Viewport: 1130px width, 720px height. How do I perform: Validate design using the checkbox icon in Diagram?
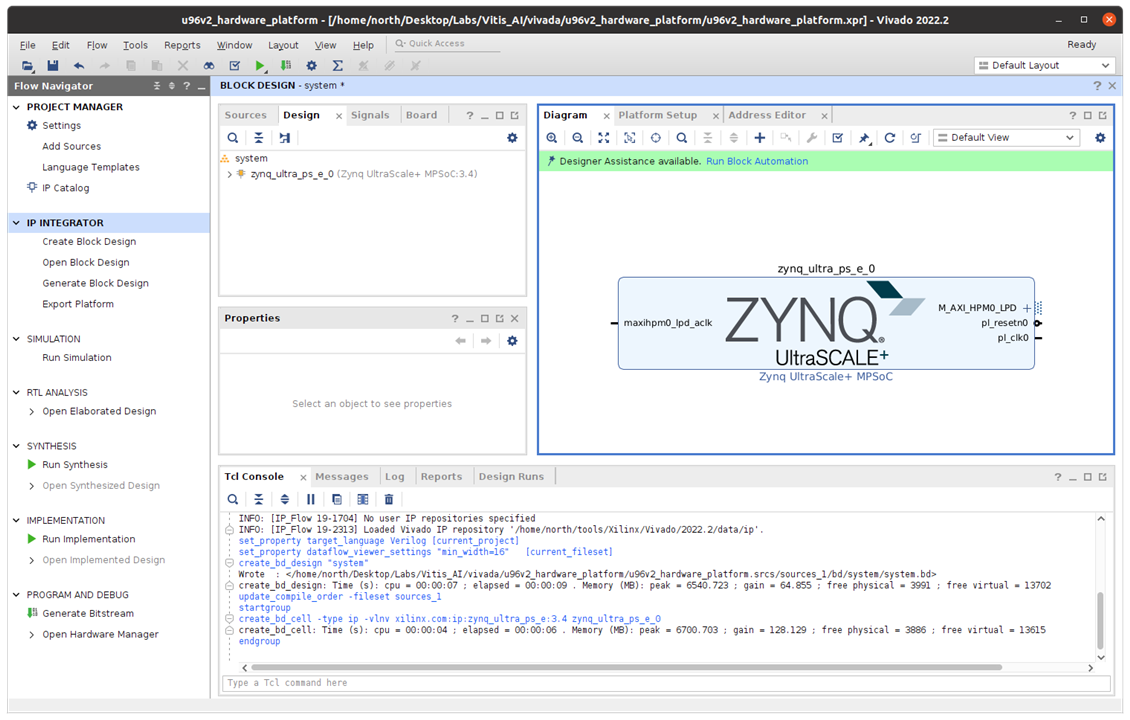837,138
